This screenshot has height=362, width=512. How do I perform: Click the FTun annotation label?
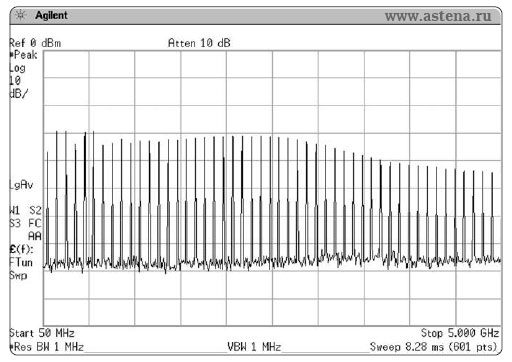(21, 263)
